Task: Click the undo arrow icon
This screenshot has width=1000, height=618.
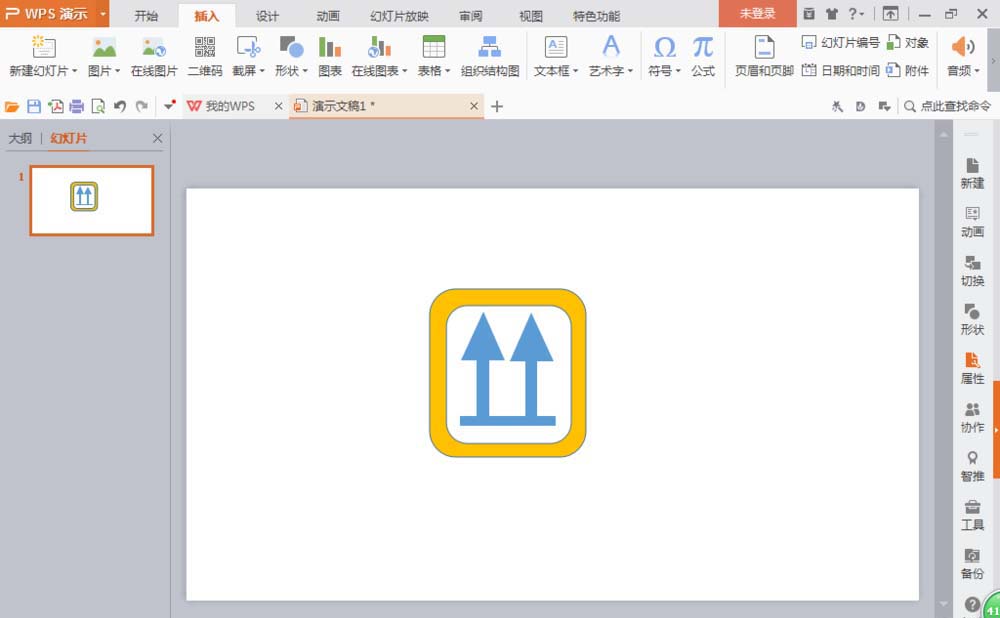Action: tap(120, 106)
